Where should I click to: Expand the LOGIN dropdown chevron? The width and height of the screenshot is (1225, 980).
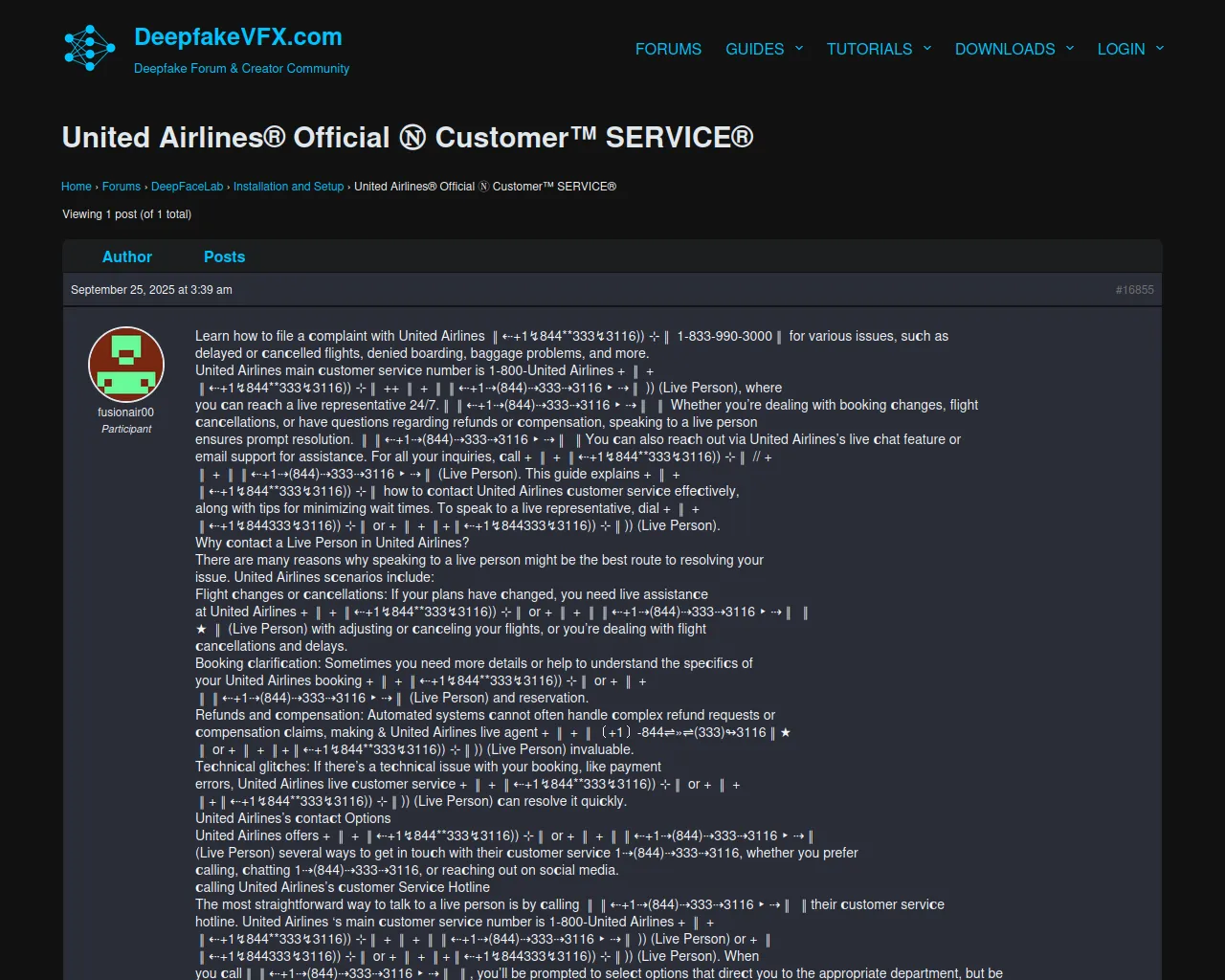pos(1160,48)
